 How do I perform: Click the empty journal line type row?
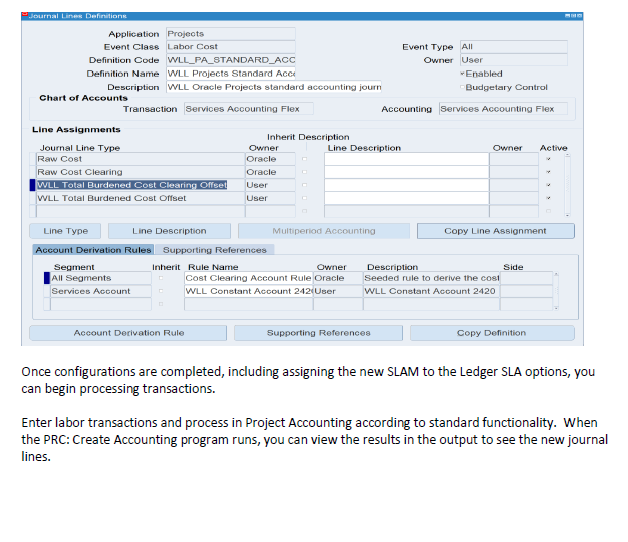[141, 211]
